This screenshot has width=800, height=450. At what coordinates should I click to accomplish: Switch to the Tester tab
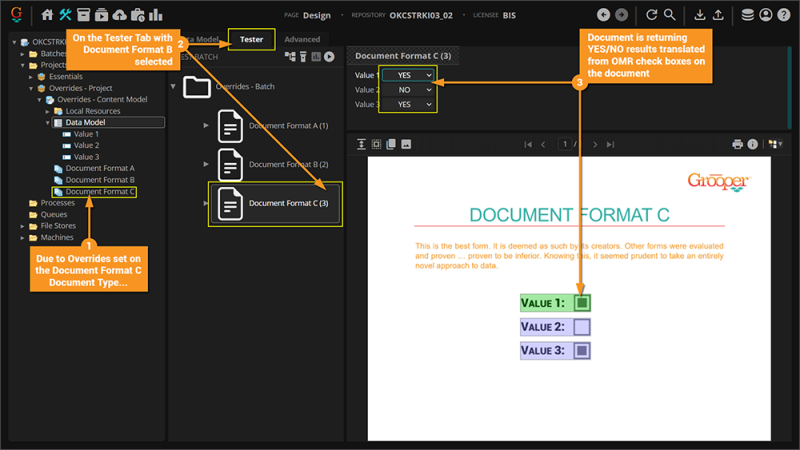click(252, 39)
